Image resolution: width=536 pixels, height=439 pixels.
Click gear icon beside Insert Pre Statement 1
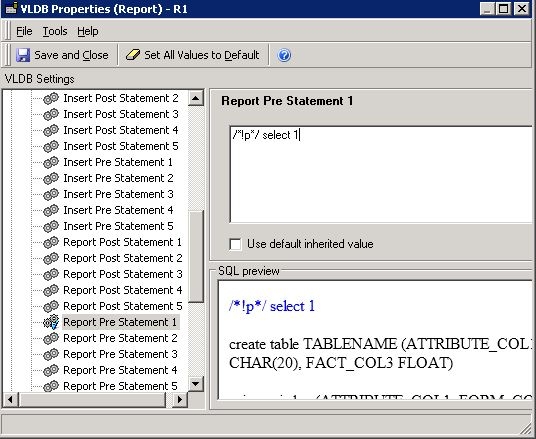coord(51,162)
